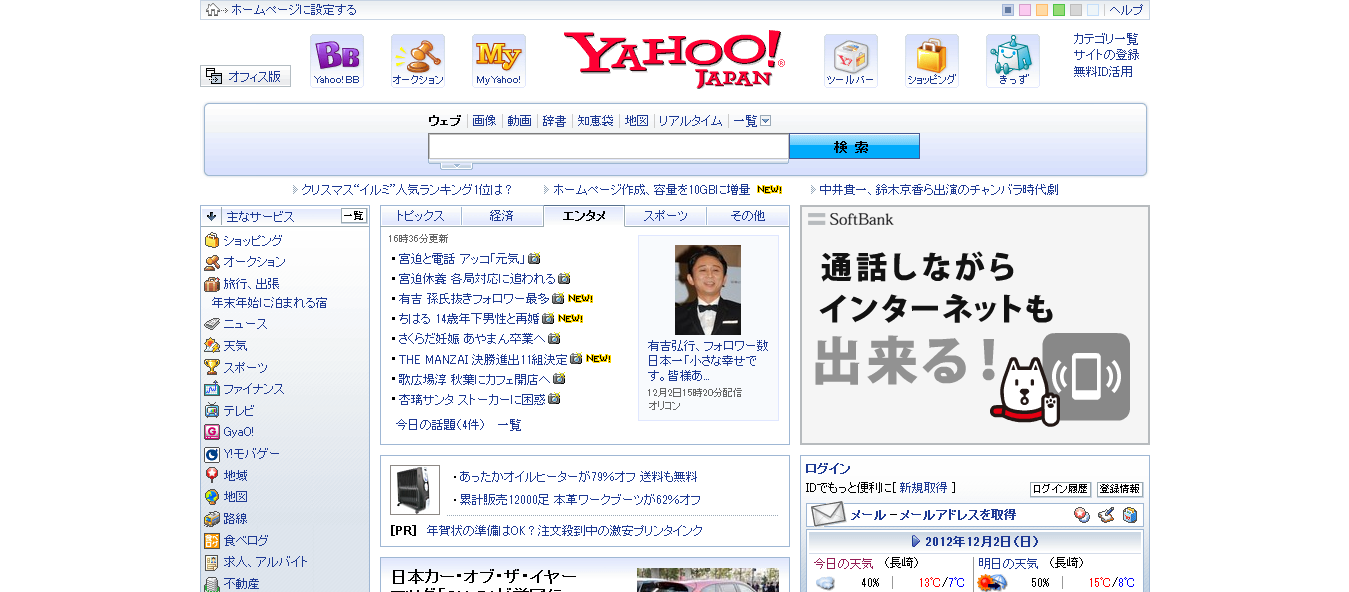The image size is (1349, 592).
Task: Switch to the 経済 news tab
Action: (502, 216)
